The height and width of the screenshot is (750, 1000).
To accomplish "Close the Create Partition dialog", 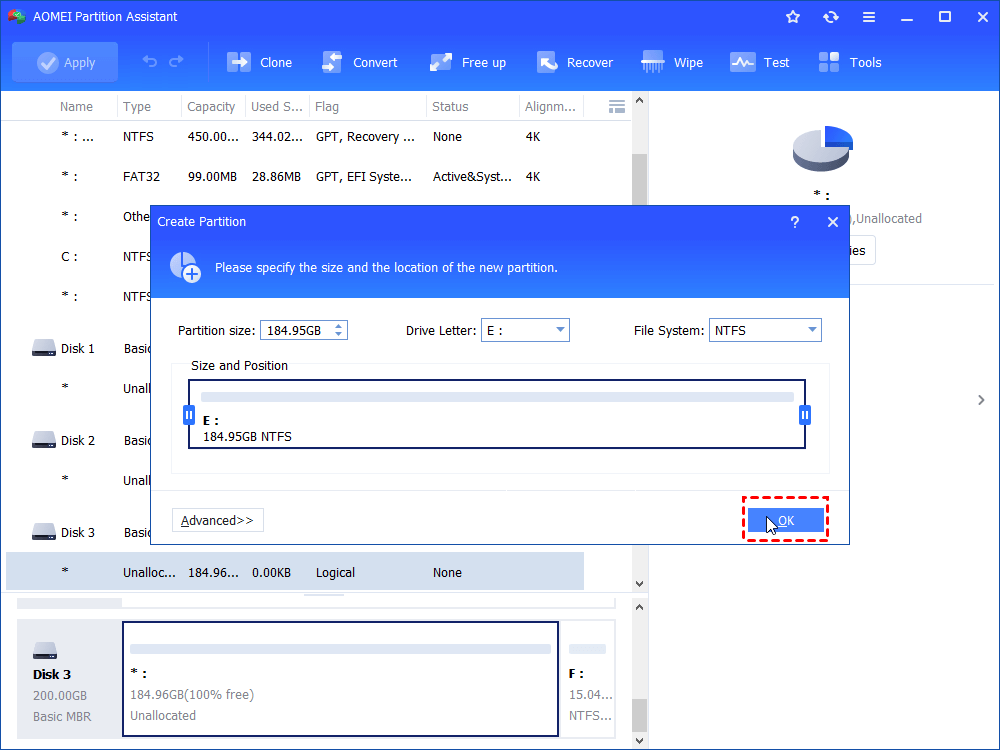I will coord(833,222).
